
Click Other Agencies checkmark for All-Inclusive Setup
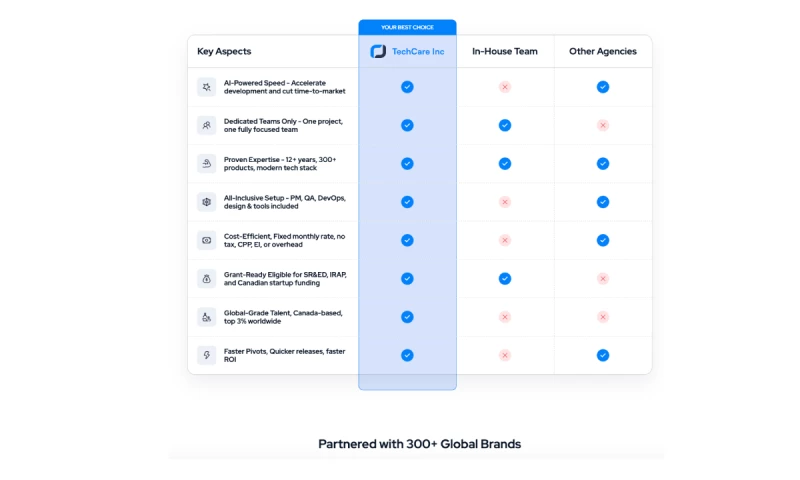[603, 202]
